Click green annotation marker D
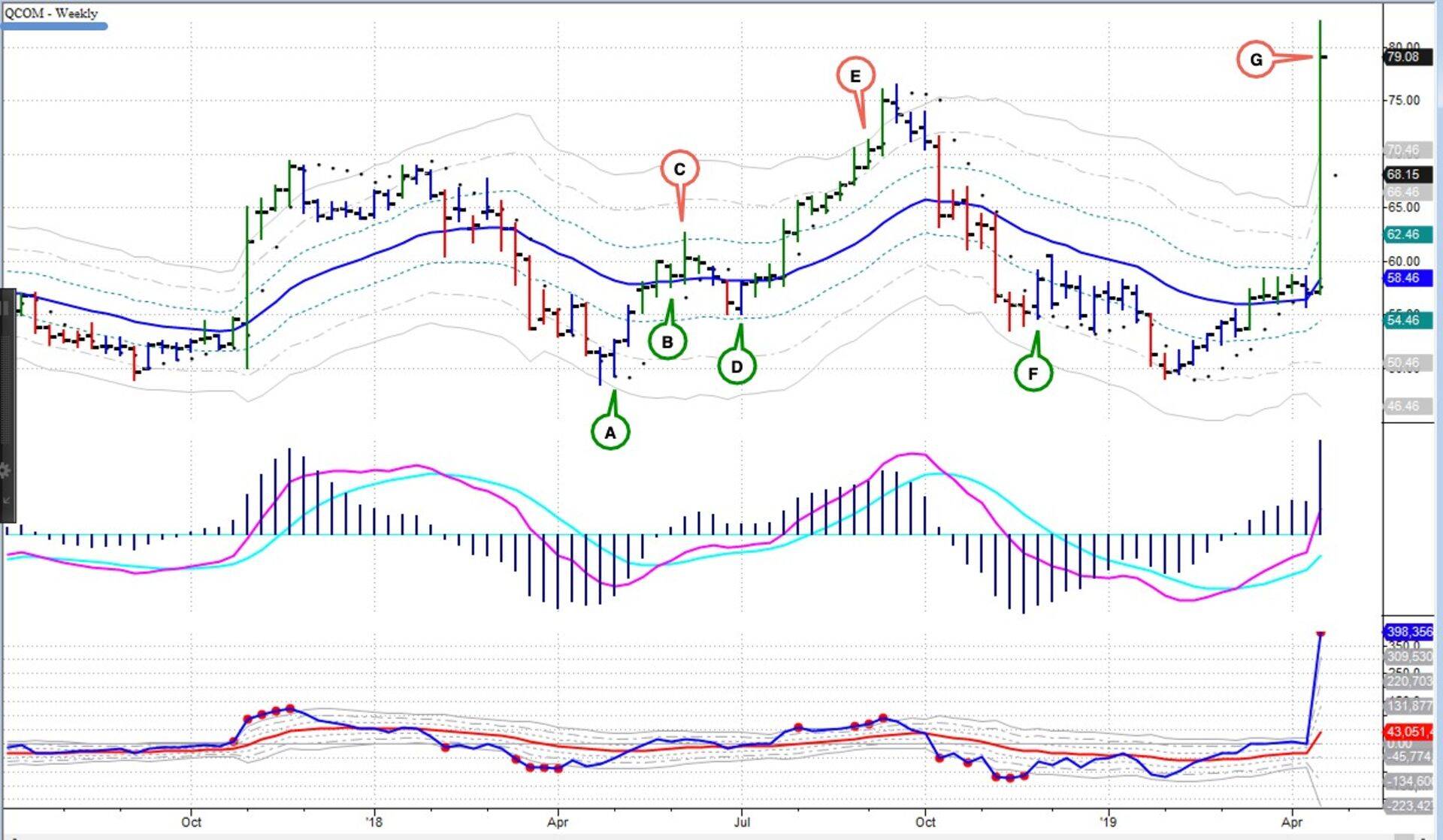Viewport: 1443px width, 840px height. (737, 367)
